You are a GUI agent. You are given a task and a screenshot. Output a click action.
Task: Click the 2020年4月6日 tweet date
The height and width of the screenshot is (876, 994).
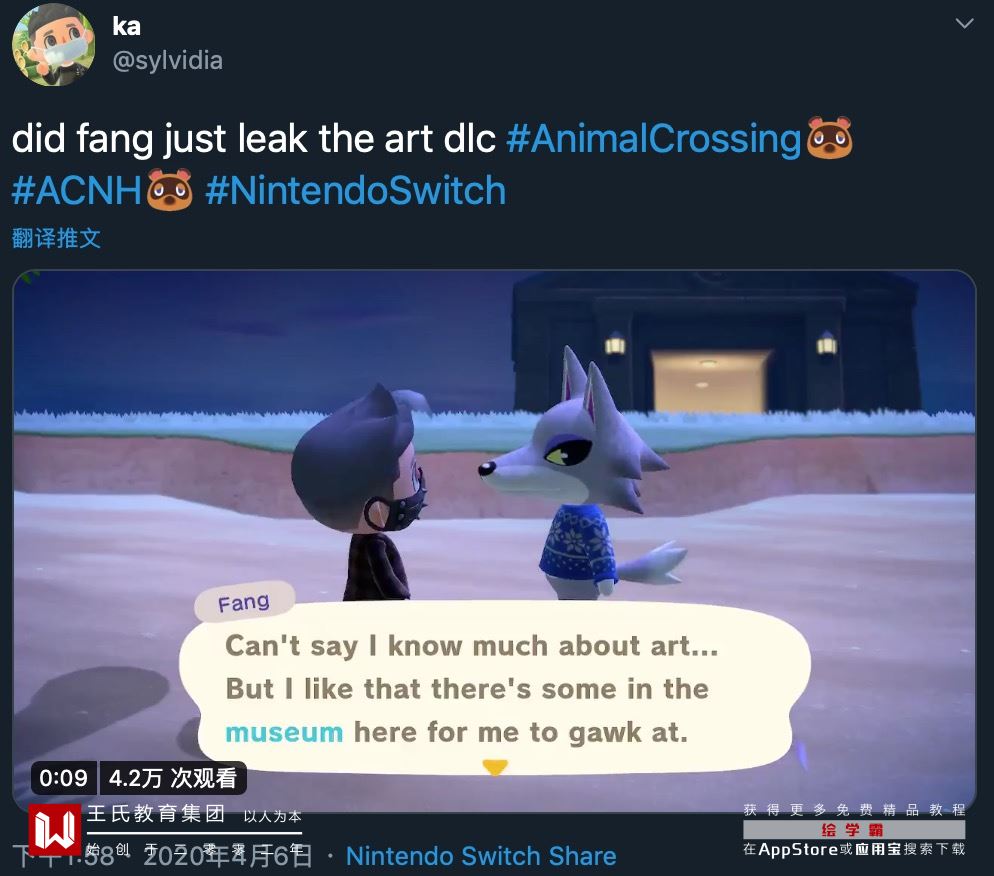click(x=228, y=856)
